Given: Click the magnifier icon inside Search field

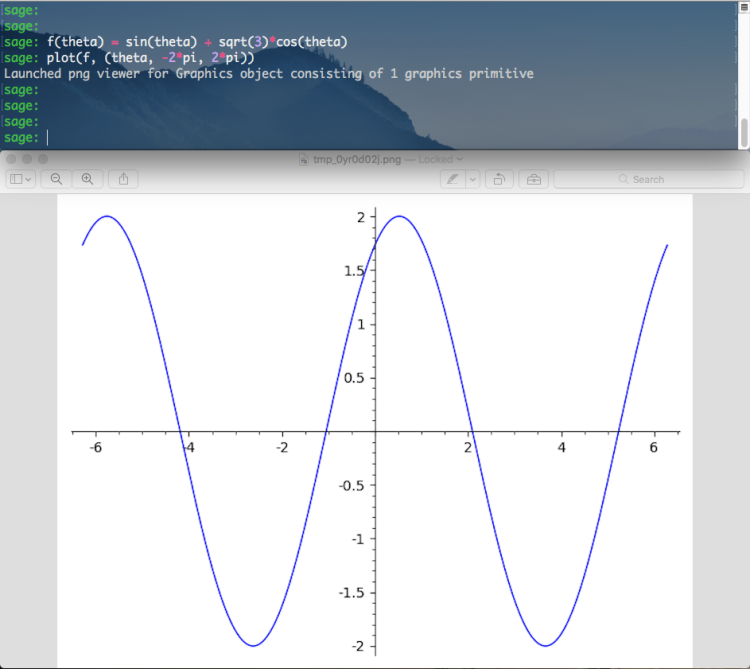Looking at the screenshot, I should point(623,179).
